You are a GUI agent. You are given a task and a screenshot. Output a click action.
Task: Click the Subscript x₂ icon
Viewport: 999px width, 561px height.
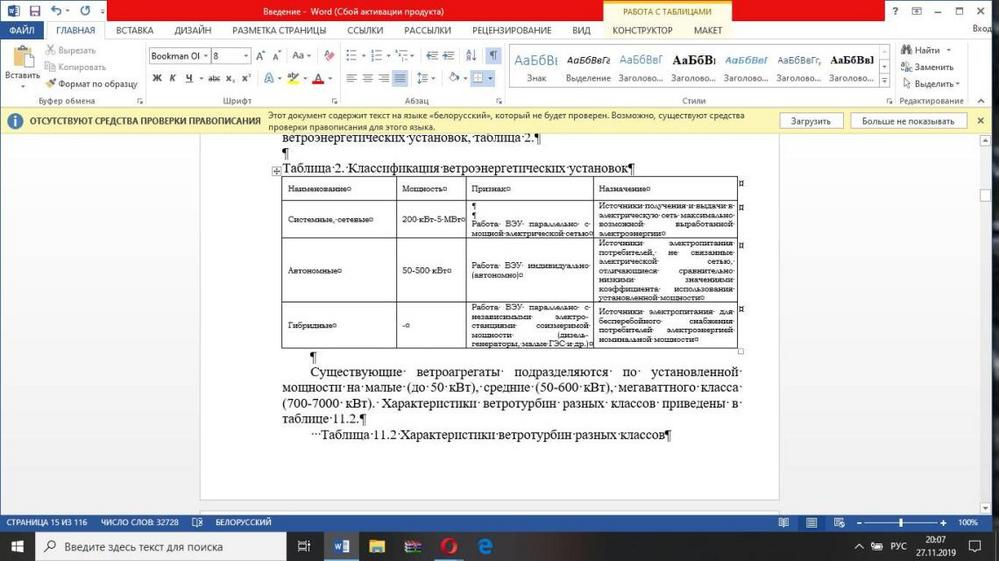coord(232,78)
